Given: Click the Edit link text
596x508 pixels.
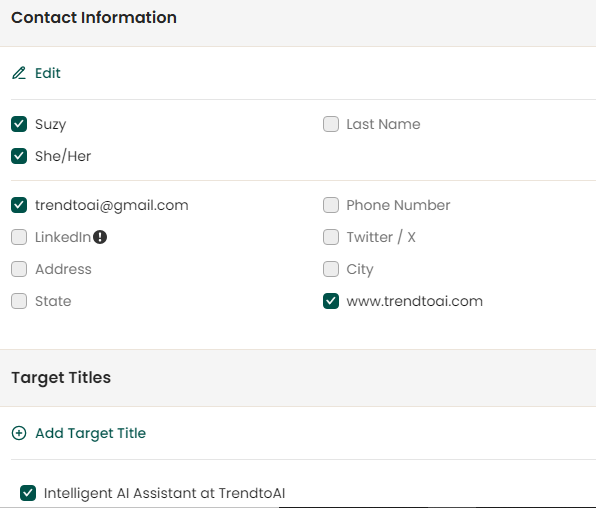Looking at the screenshot, I should click(x=48, y=73).
